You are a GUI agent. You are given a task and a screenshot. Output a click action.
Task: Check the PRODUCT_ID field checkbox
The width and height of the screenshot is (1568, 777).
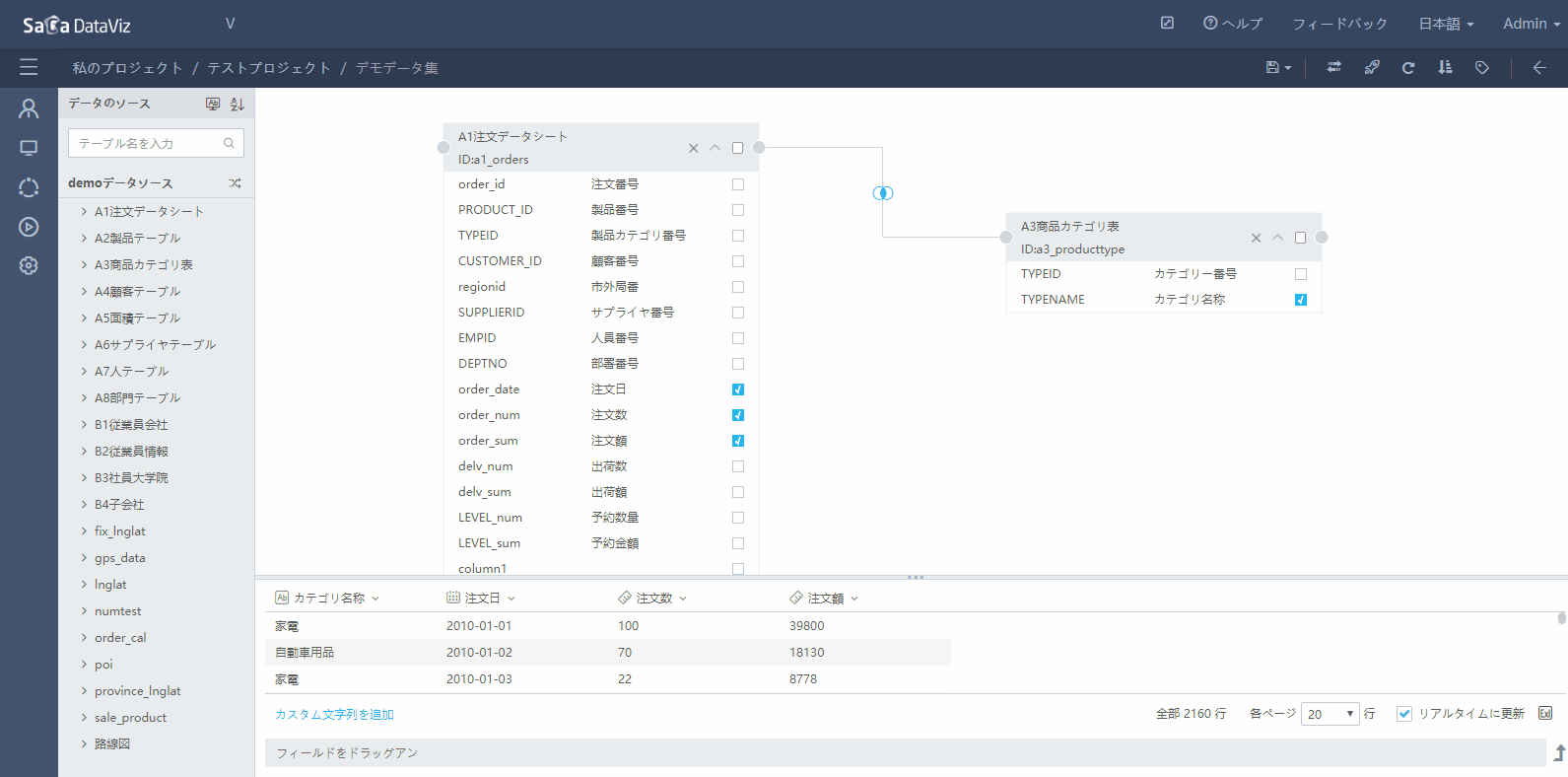pos(738,210)
